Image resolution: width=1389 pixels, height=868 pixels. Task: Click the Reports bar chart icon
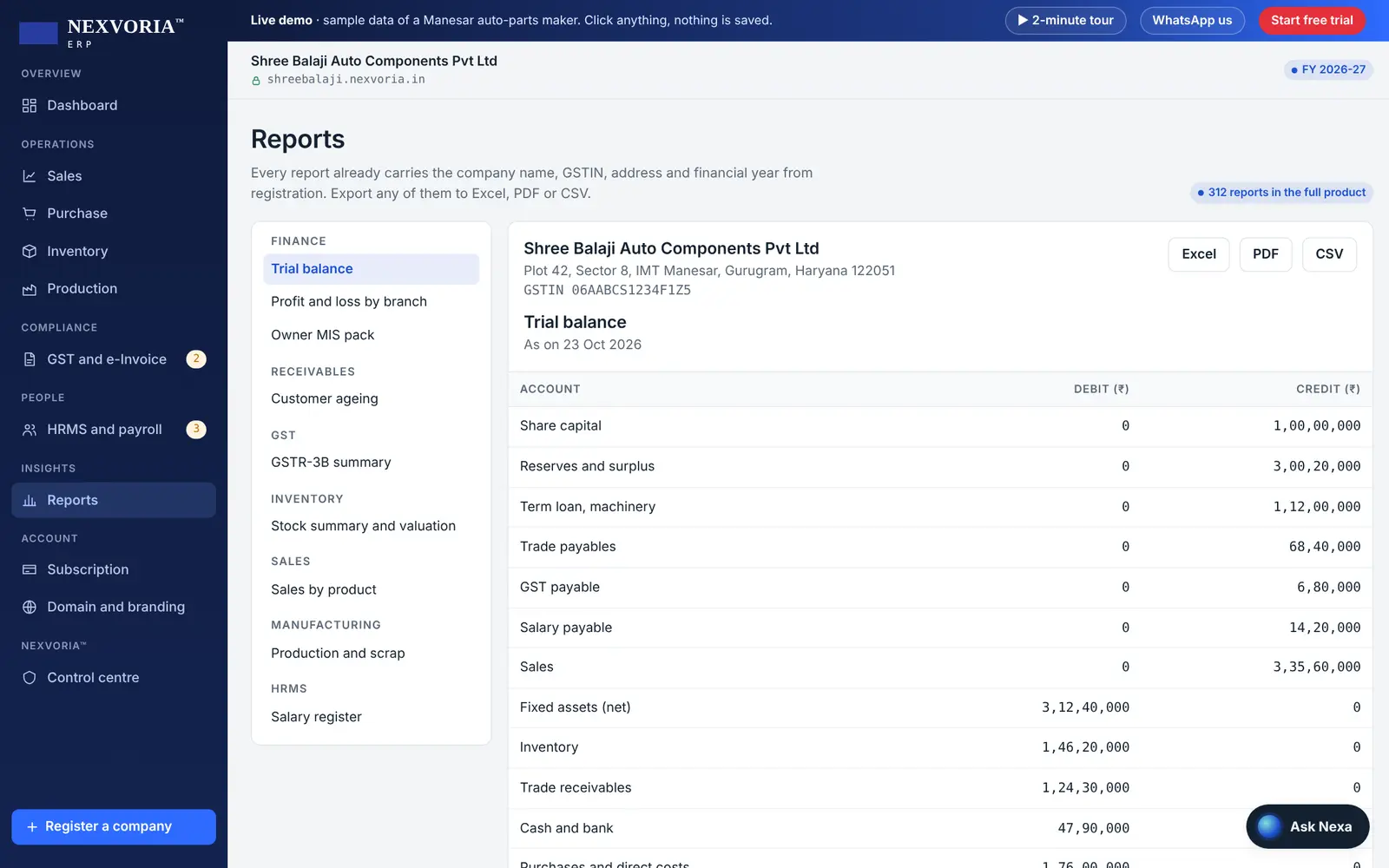[x=30, y=501]
